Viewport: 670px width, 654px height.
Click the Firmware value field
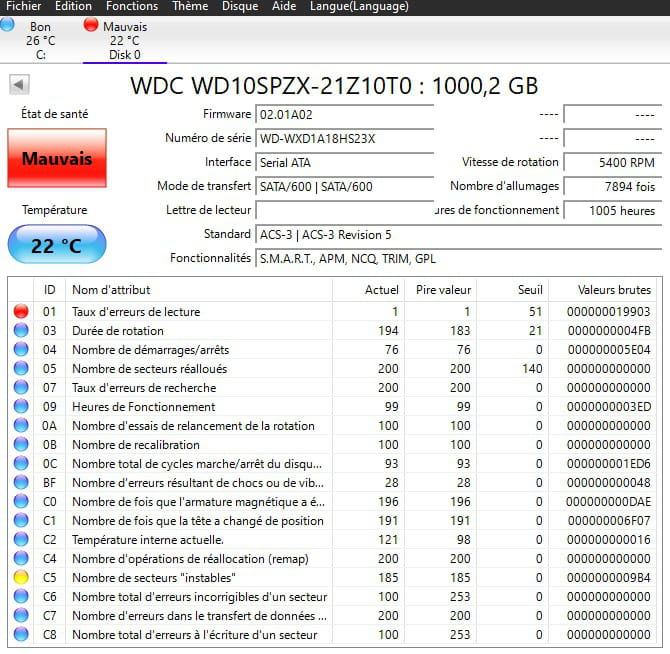click(x=344, y=114)
